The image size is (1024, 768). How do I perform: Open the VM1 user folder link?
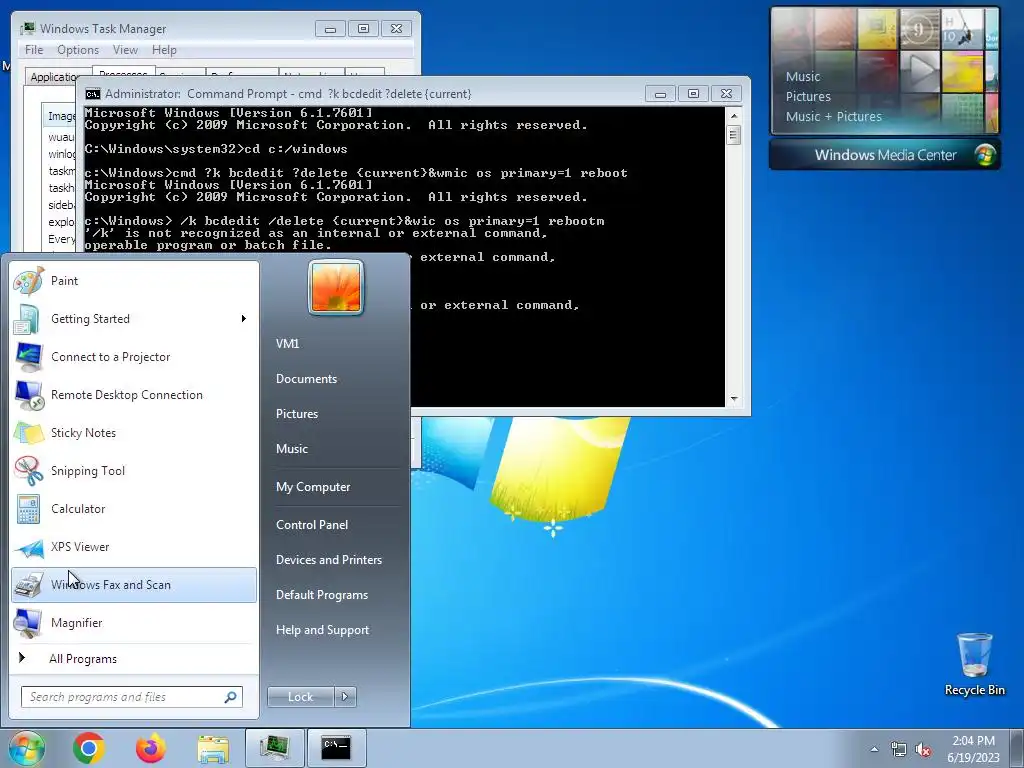point(287,344)
